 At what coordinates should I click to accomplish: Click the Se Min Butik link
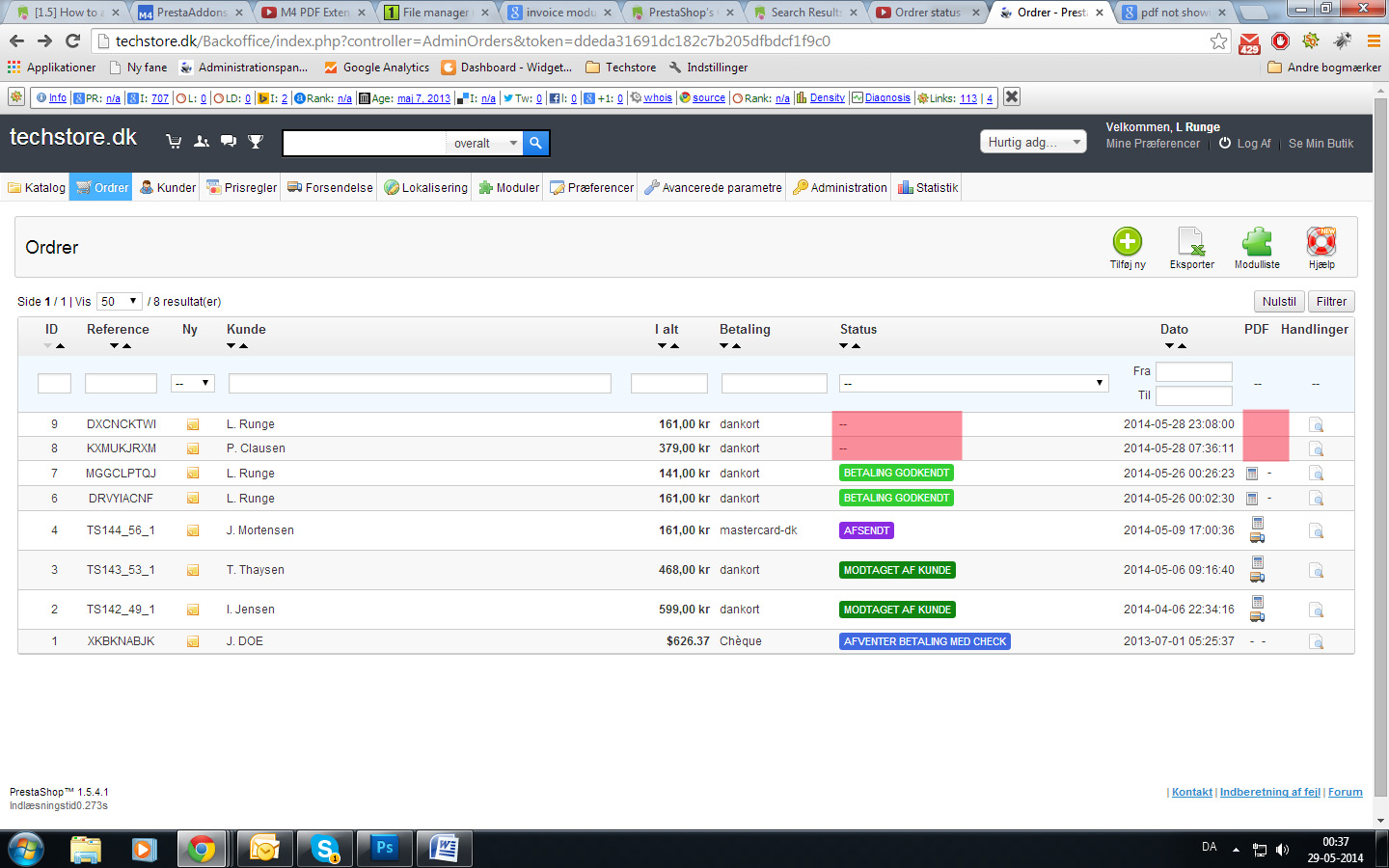point(1321,143)
